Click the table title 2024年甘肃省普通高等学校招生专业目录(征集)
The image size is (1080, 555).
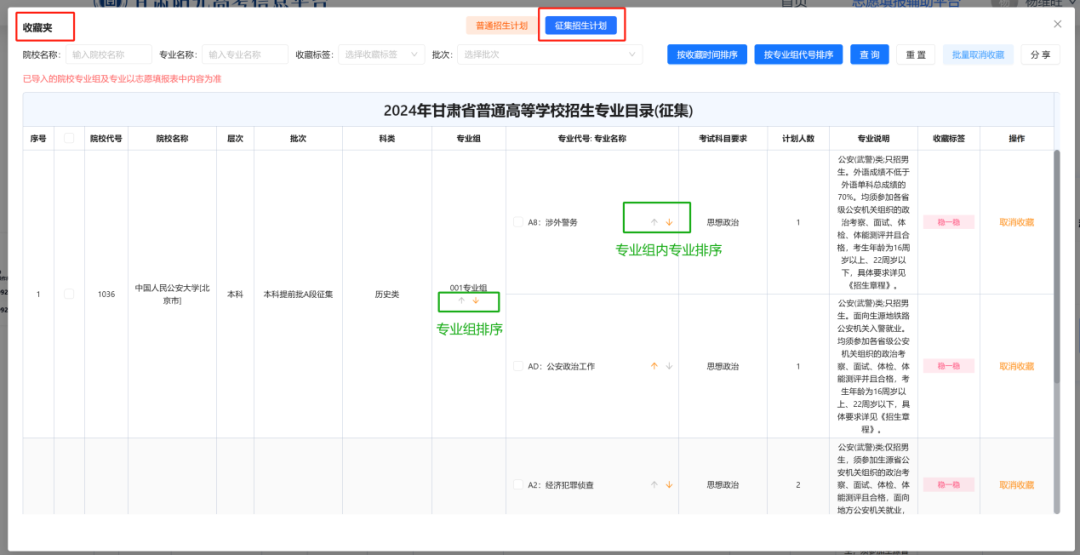[538, 110]
